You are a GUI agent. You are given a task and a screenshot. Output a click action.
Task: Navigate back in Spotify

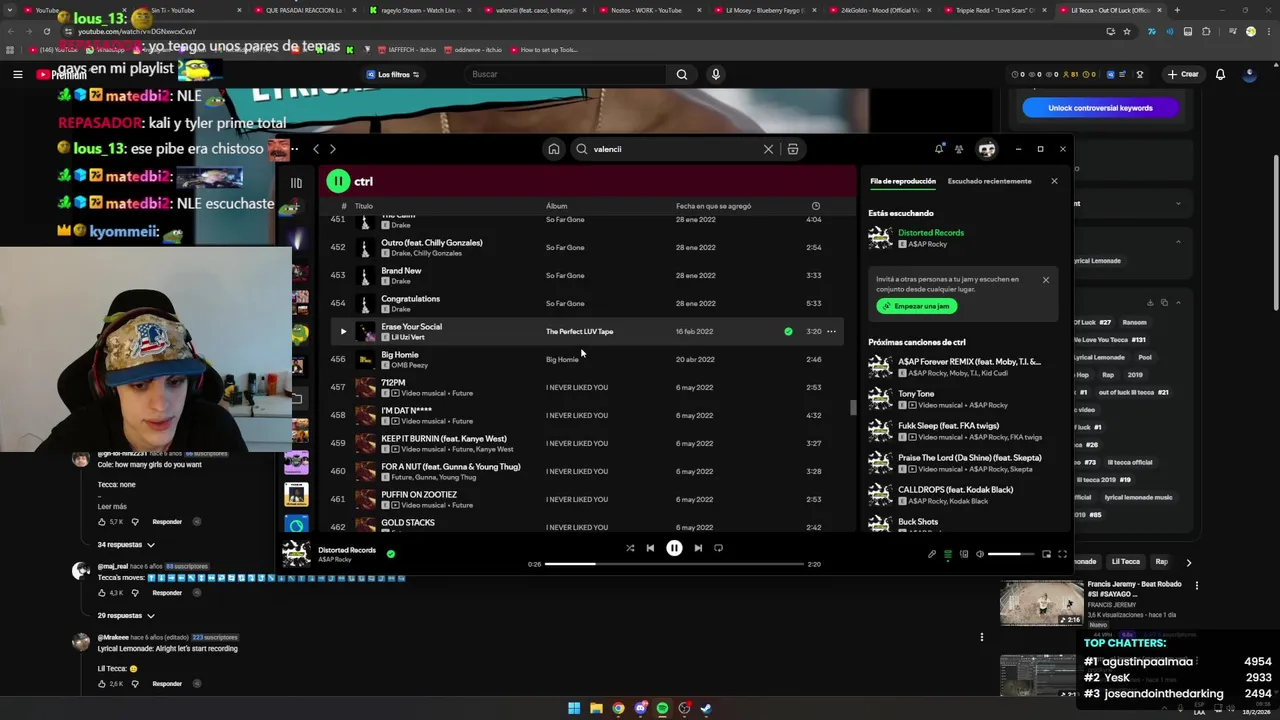click(x=316, y=149)
